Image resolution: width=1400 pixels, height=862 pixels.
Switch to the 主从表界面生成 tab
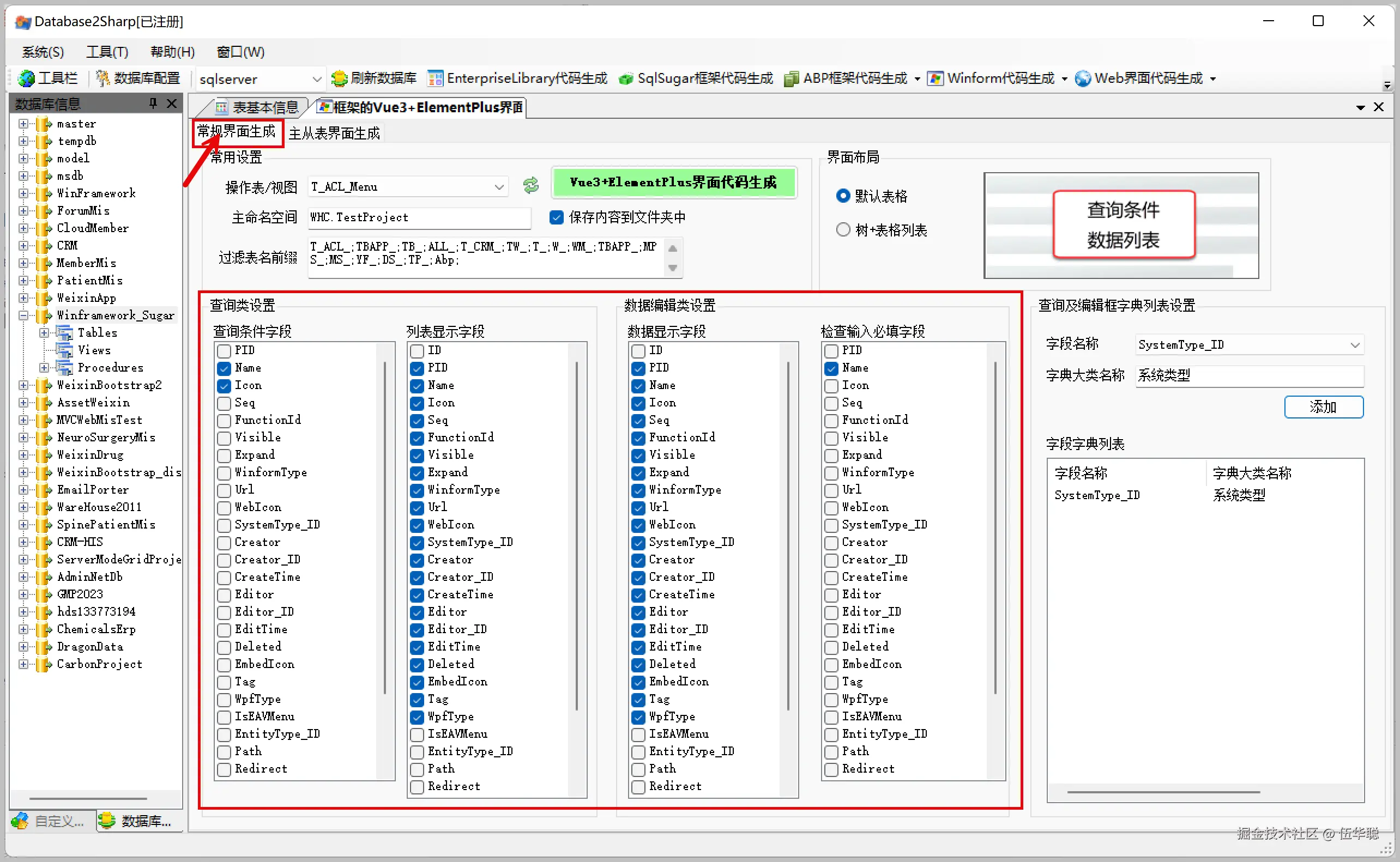point(334,133)
